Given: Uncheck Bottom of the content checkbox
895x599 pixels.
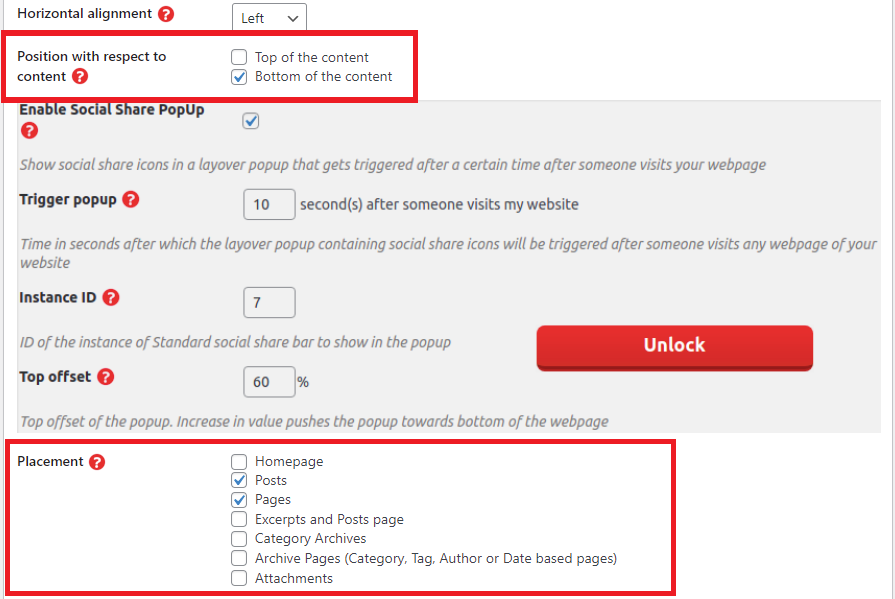Looking at the screenshot, I should click(239, 77).
